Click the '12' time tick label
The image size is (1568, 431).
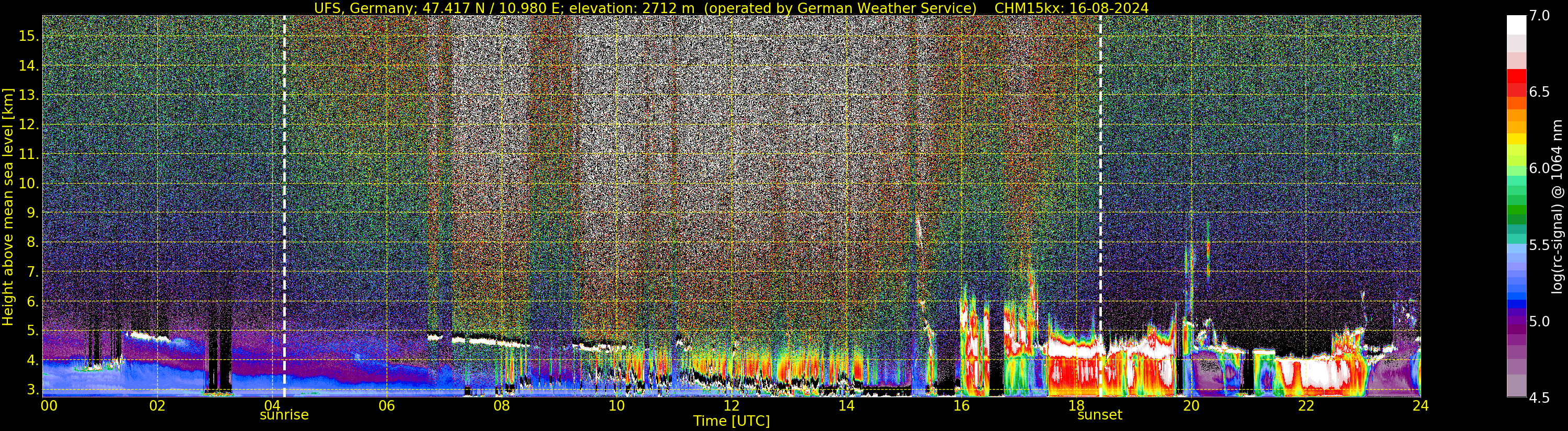pos(731,405)
